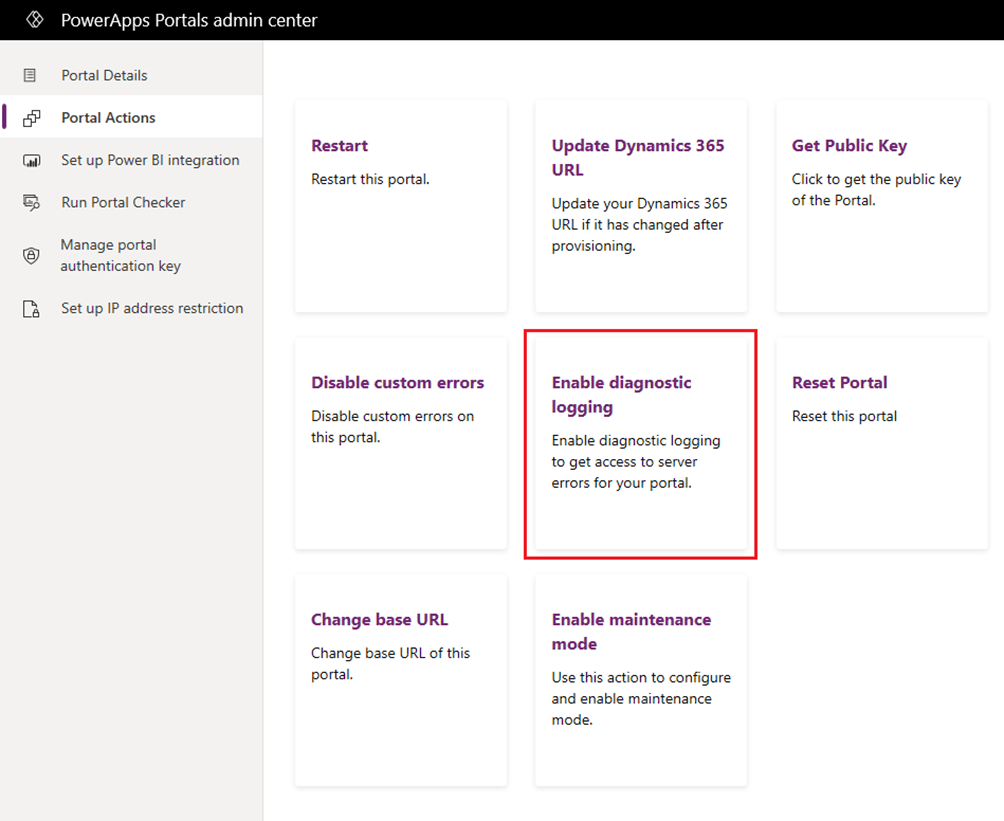
Task: Select Set up Power BI integration
Action: coord(150,160)
